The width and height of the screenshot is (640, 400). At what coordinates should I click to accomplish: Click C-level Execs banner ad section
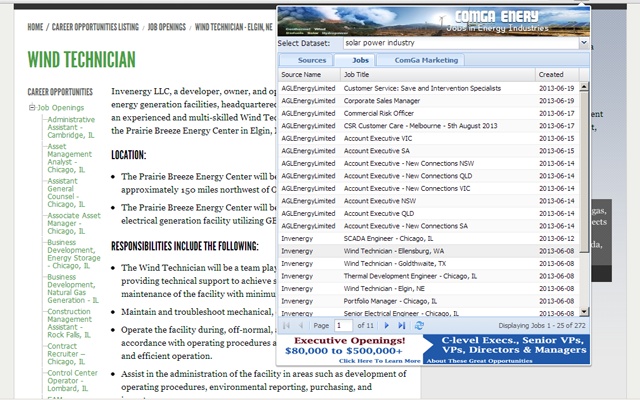(507, 349)
